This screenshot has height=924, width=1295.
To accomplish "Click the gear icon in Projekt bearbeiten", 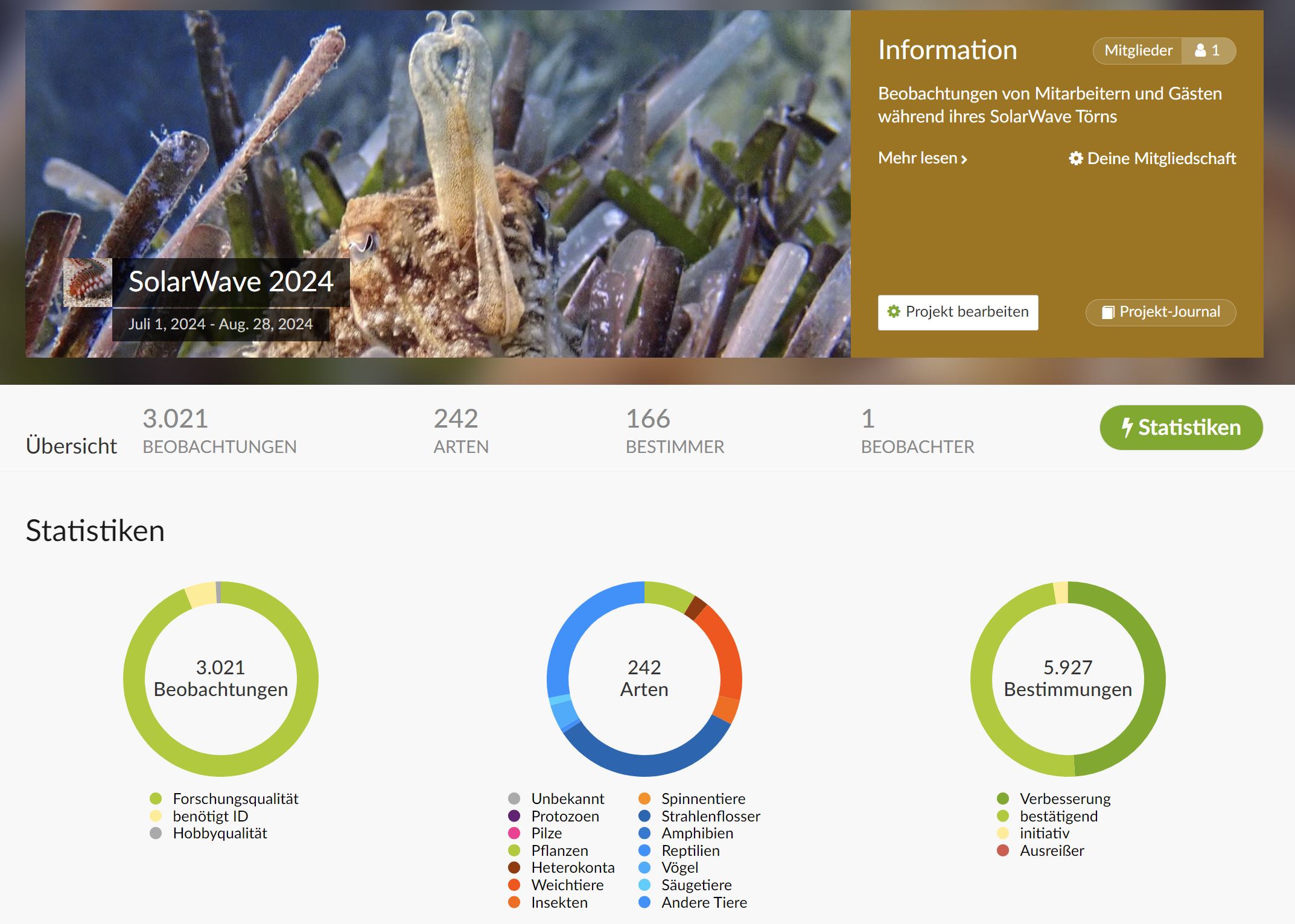I will pyautogui.click(x=894, y=311).
